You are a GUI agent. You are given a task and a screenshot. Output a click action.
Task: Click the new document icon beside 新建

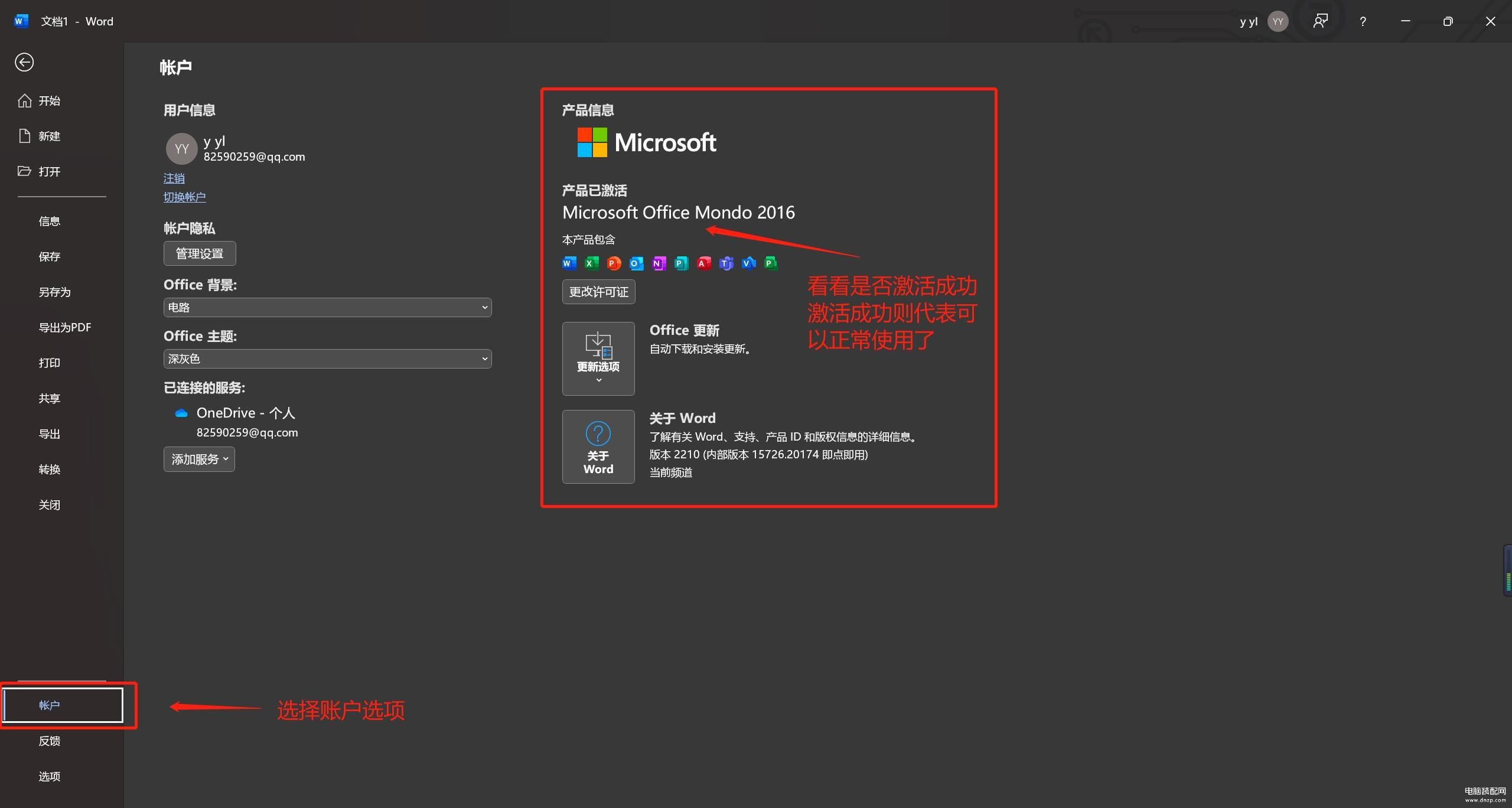24,136
